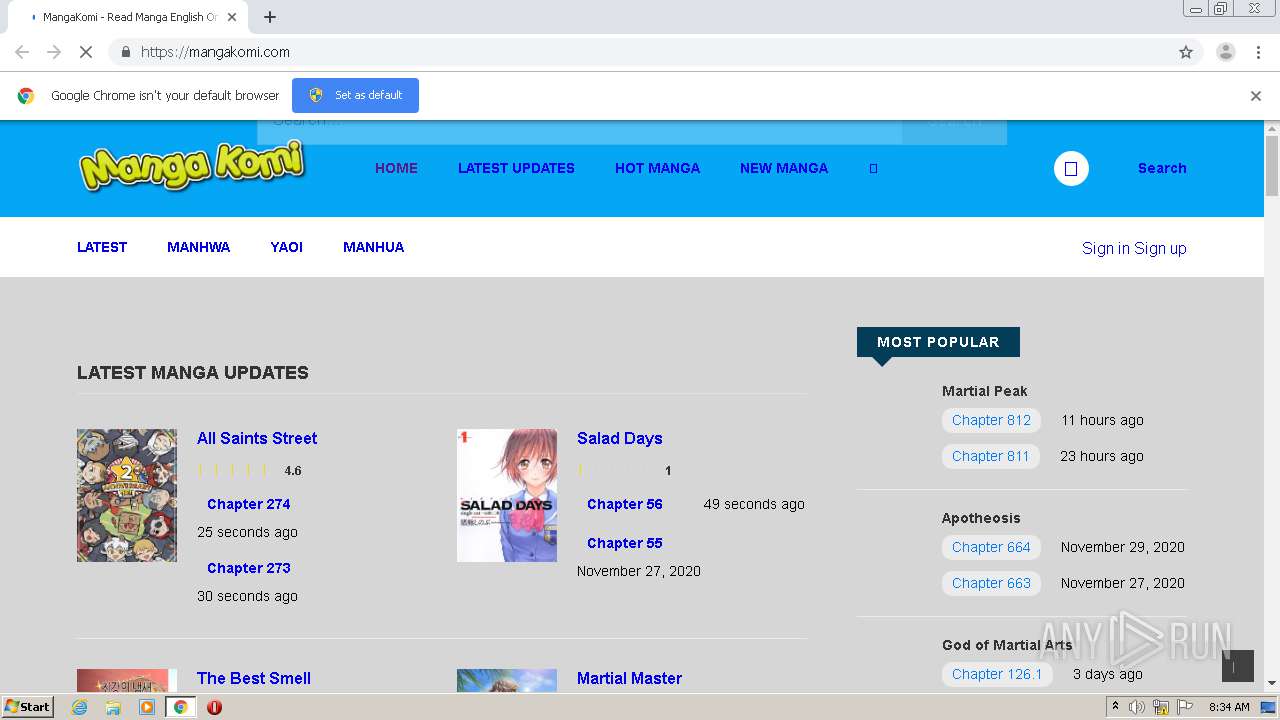Dismiss the default browser notification bar
Screen dimensions: 1280x720
click(1256, 96)
